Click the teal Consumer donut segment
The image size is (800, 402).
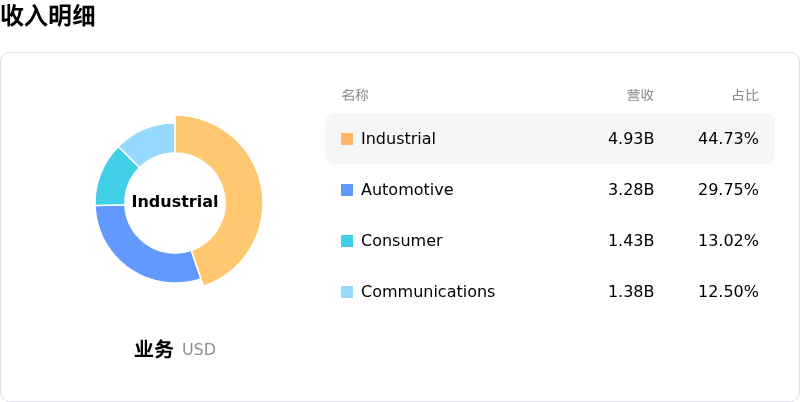click(115, 177)
